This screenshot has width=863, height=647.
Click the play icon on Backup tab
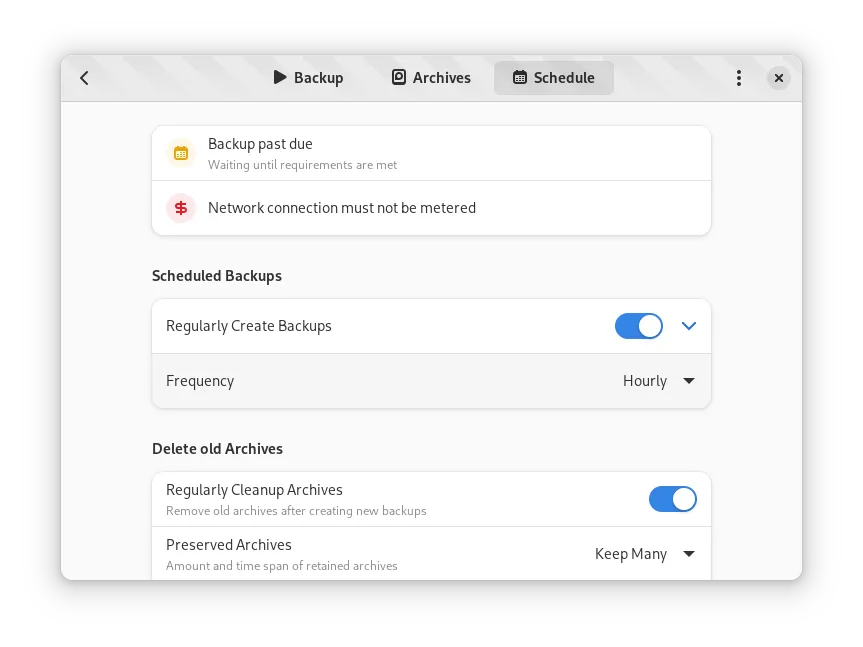(x=280, y=77)
